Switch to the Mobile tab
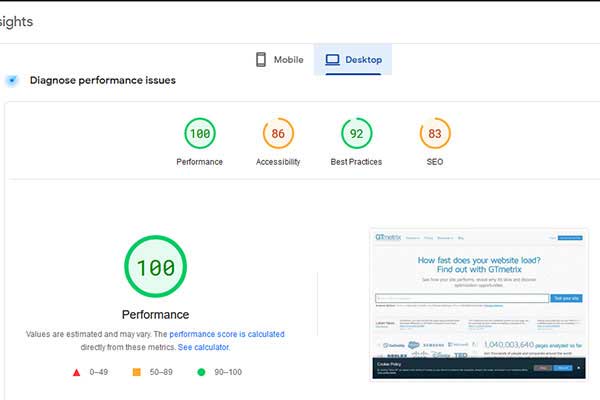The image size is (600, 400). tap(280, 60)
